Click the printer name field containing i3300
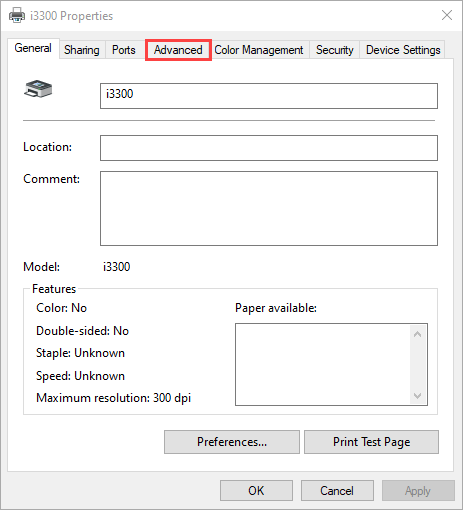This screenshot has height=510, width=463. tap(269, 96)
